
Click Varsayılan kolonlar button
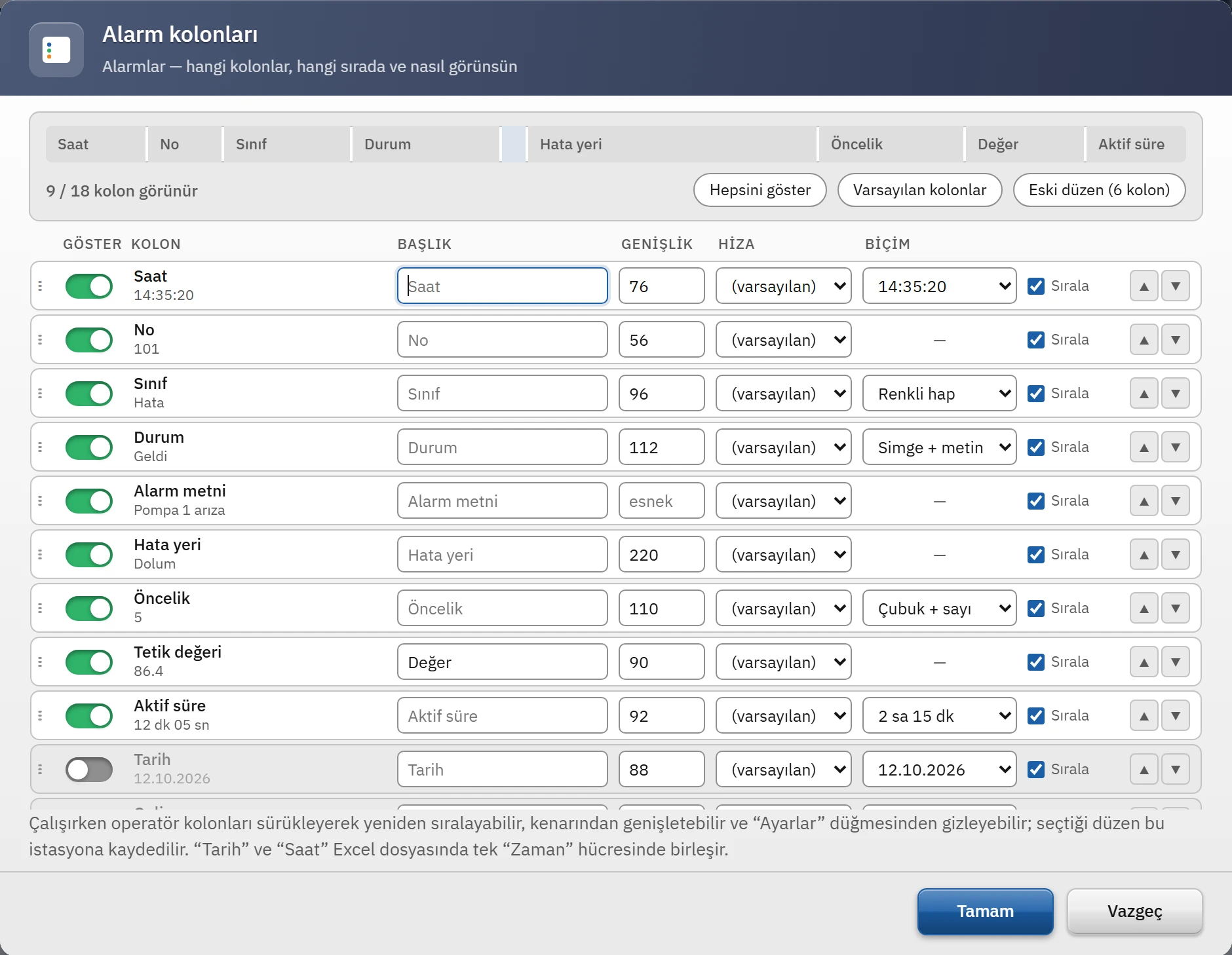920,190
